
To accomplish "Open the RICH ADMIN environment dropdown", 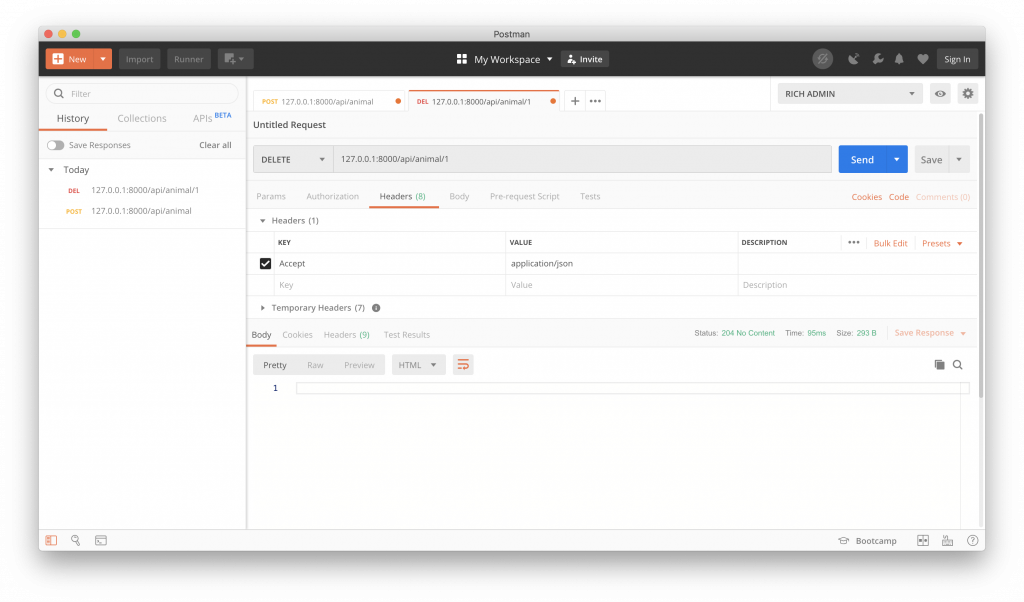I will click(850, 93).
